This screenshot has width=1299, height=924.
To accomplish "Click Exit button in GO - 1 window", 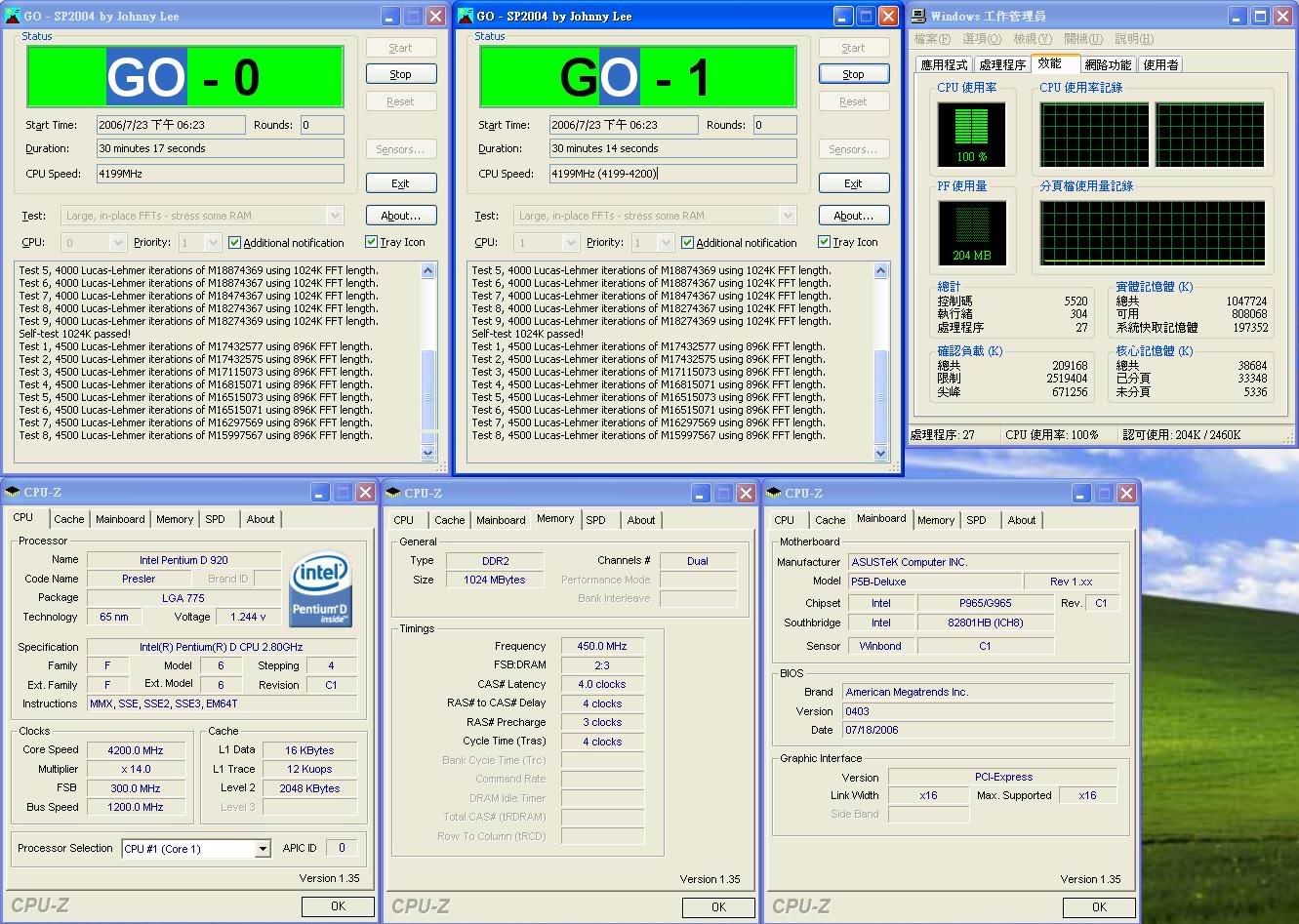I will pyautogui.click(x=854, y=183).
